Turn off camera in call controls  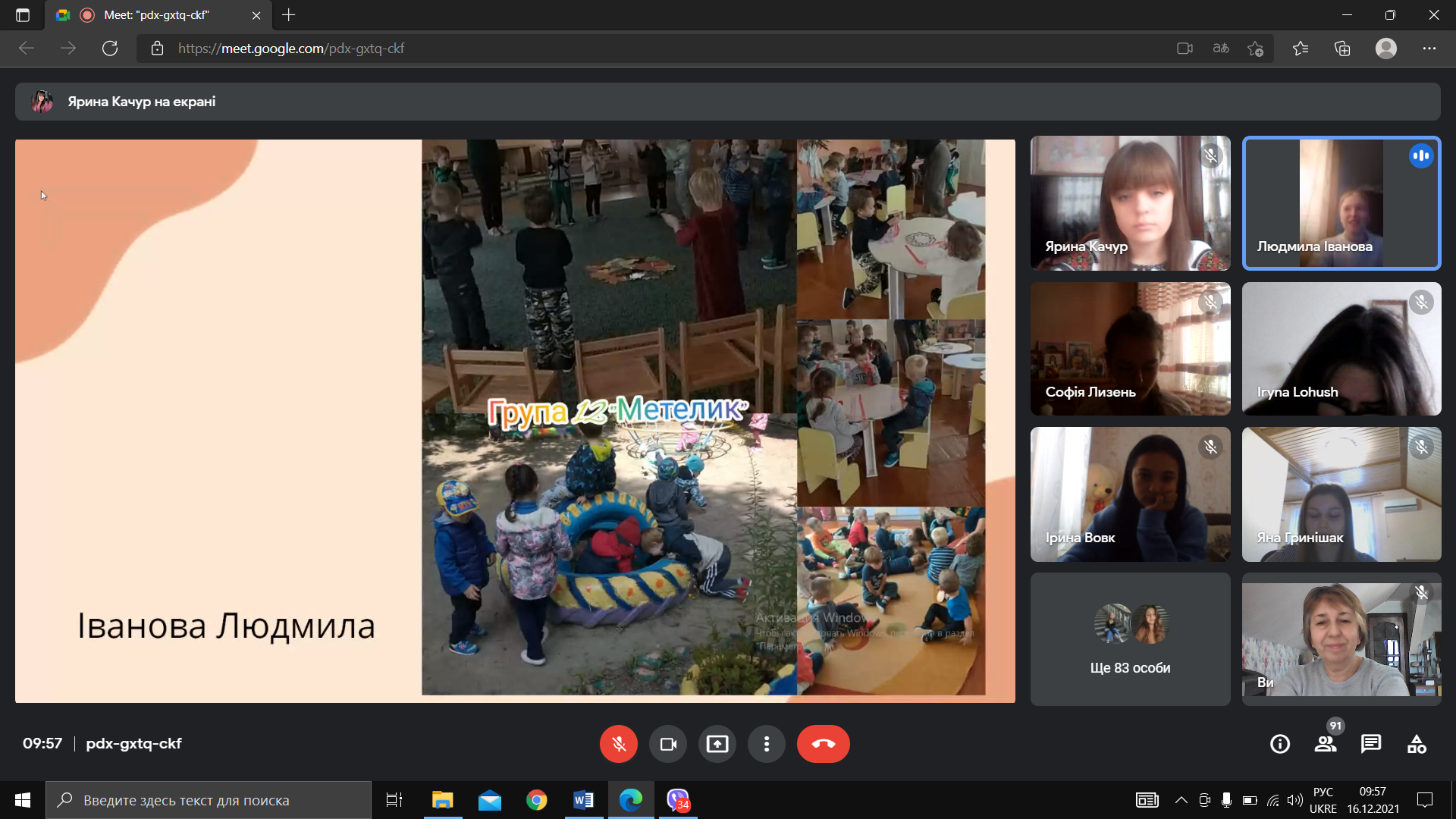(x=668, y=744)
